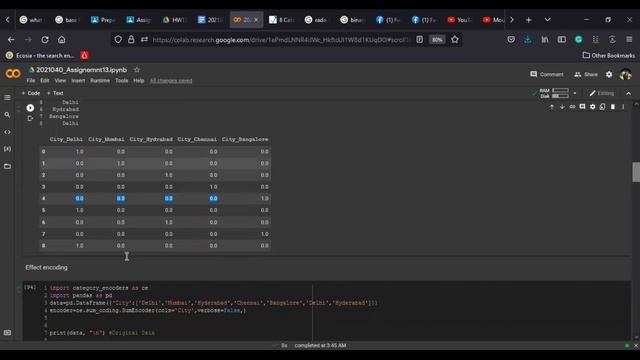Screen dimensions: 640x360
Task: Reload the page in the browser
Action: click(45, 40)
